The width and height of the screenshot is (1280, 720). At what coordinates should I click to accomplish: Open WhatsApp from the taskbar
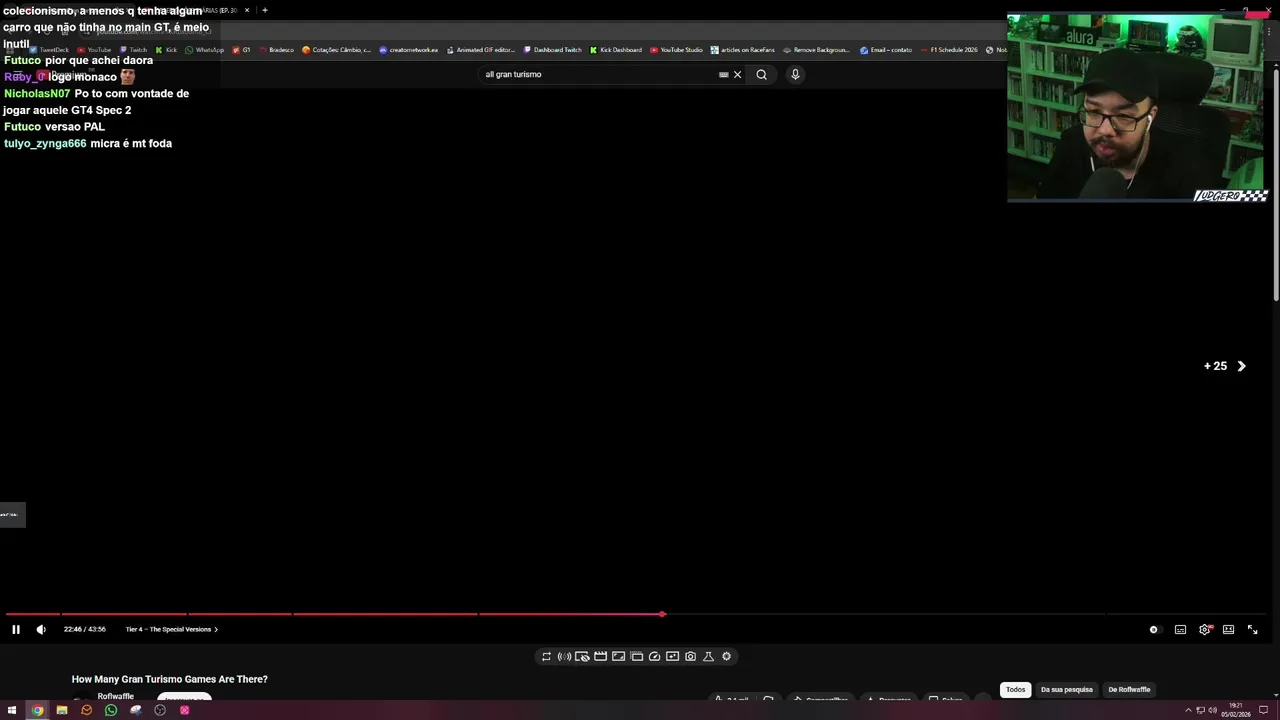pos(111,710)
